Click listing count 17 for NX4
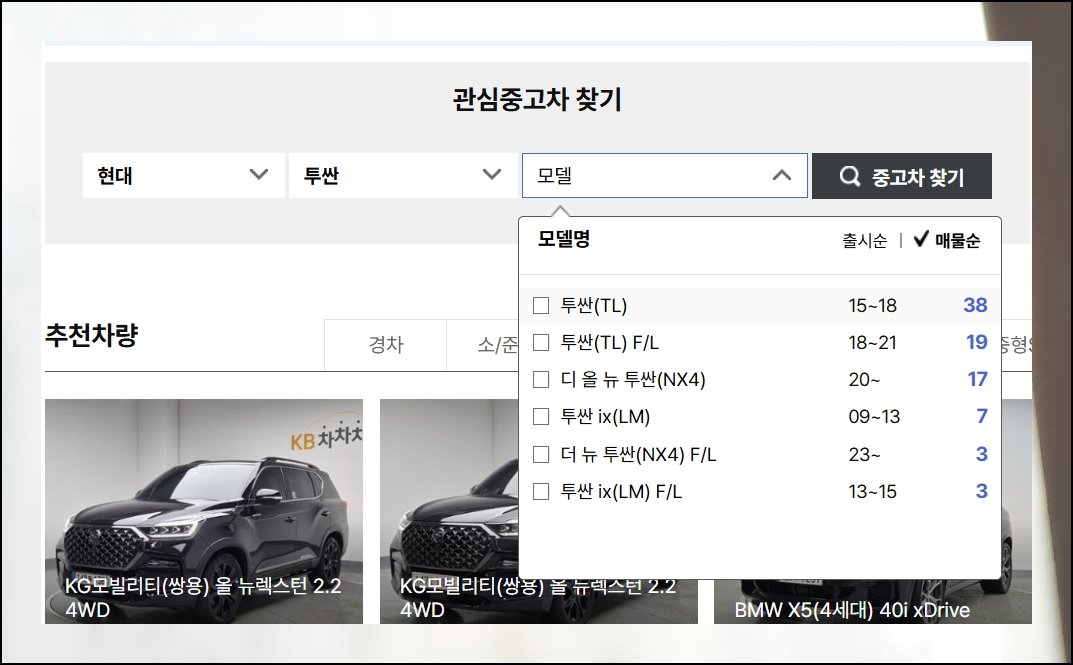The image size is (1073, 665). 977,379
